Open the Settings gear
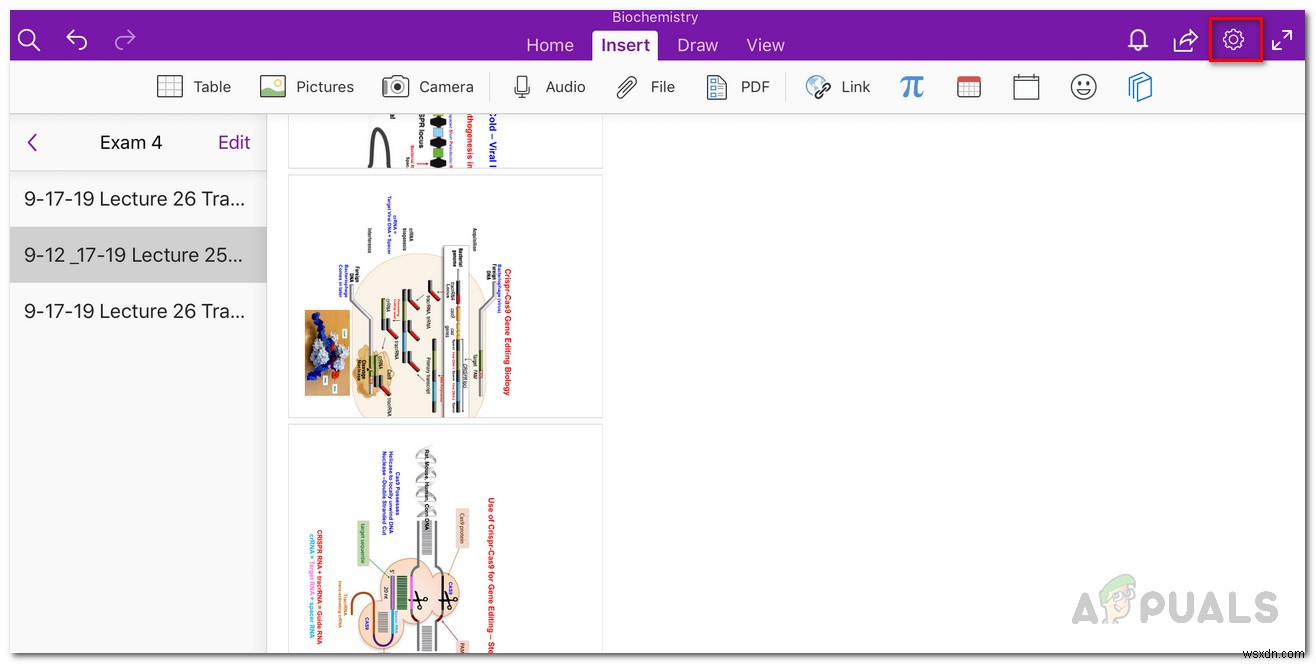 click(x=1233, y=40)
